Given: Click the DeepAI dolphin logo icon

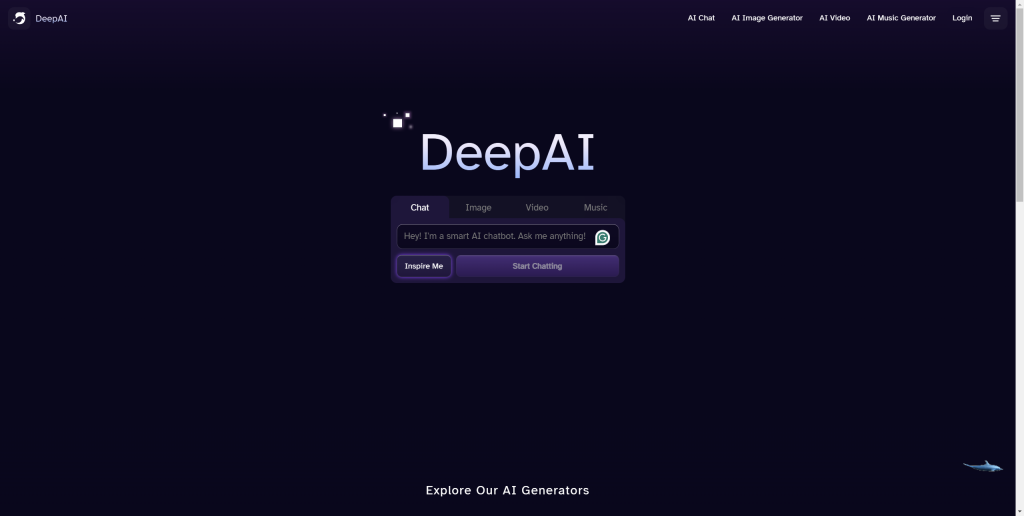Looking at the screenshot, I should [19, 18].
